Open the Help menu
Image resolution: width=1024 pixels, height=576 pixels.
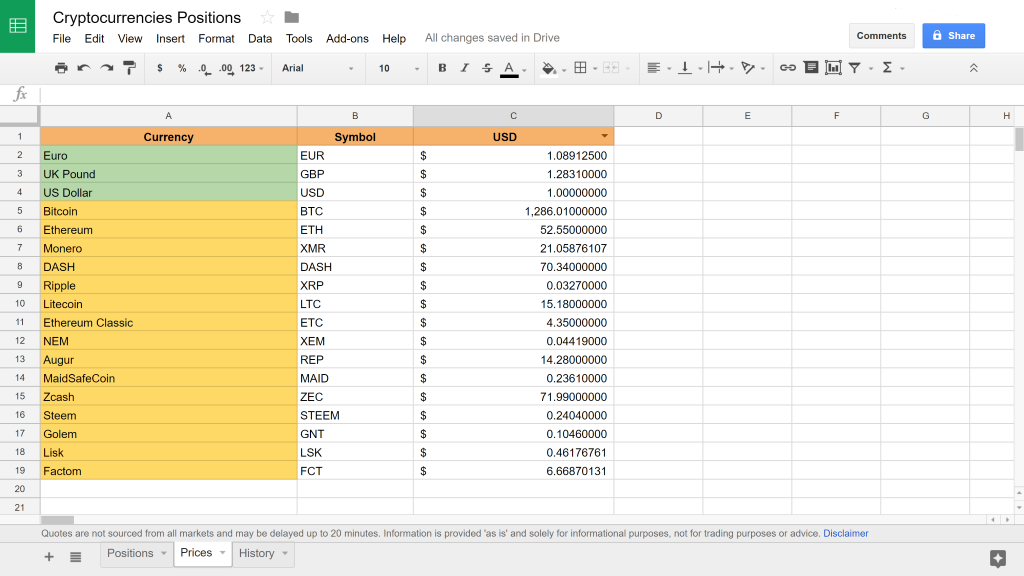point(394,39)
